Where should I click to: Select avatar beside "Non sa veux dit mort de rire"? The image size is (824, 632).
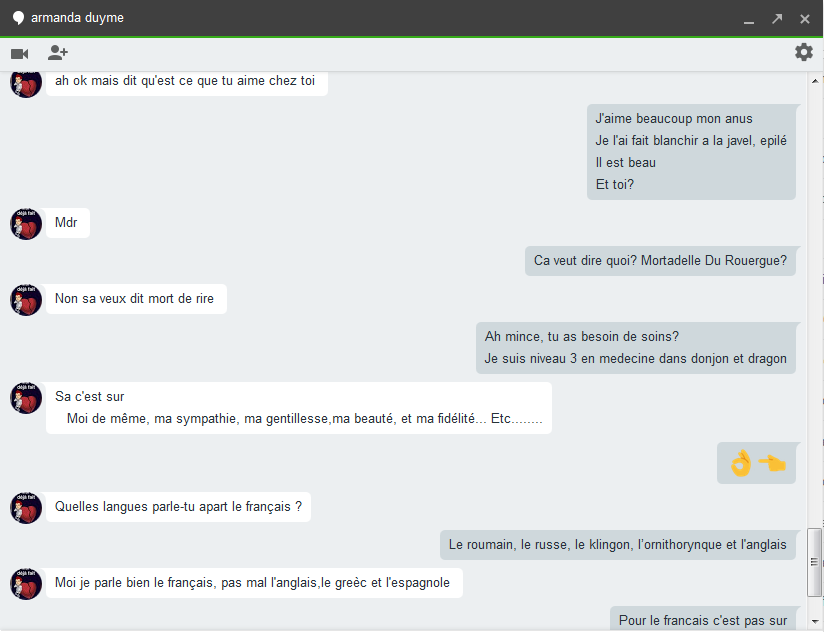point(25,299)
